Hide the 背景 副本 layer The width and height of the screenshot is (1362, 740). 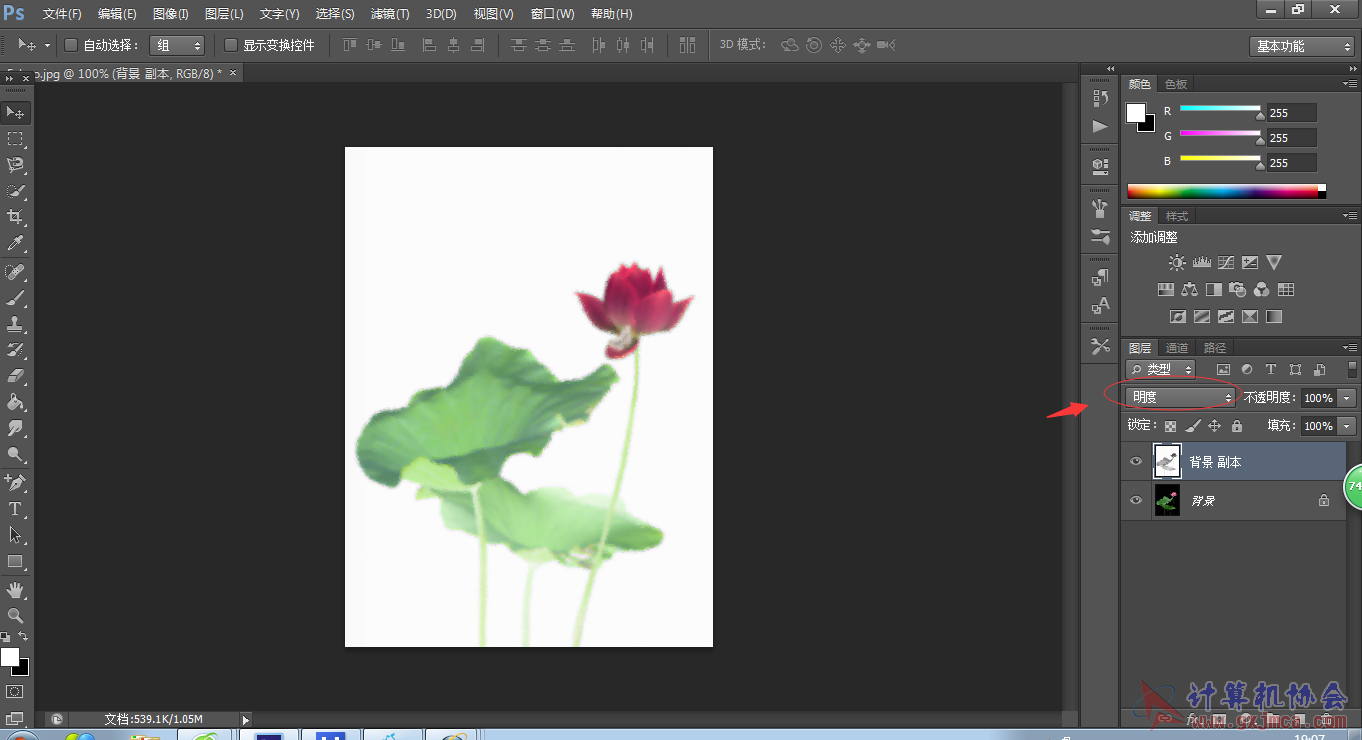(x=1135, y=462)
